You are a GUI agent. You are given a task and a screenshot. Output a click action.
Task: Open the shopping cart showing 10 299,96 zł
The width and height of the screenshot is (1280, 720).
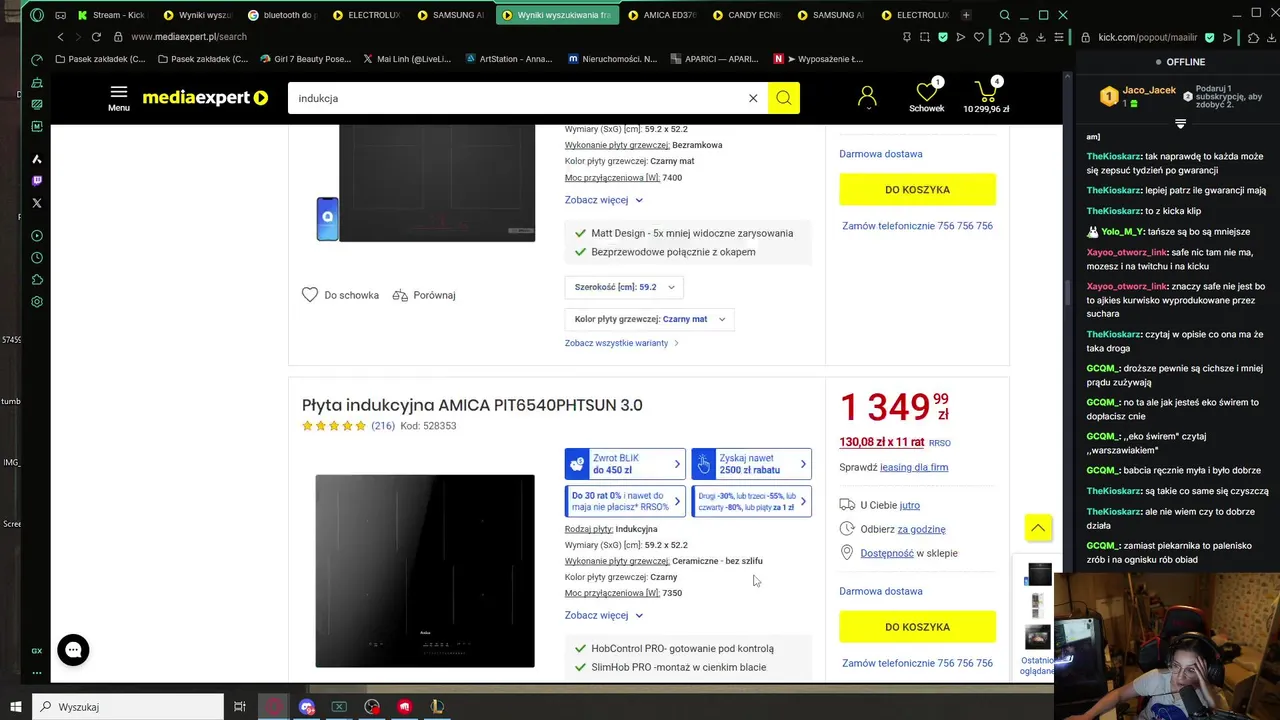(986, 95)
